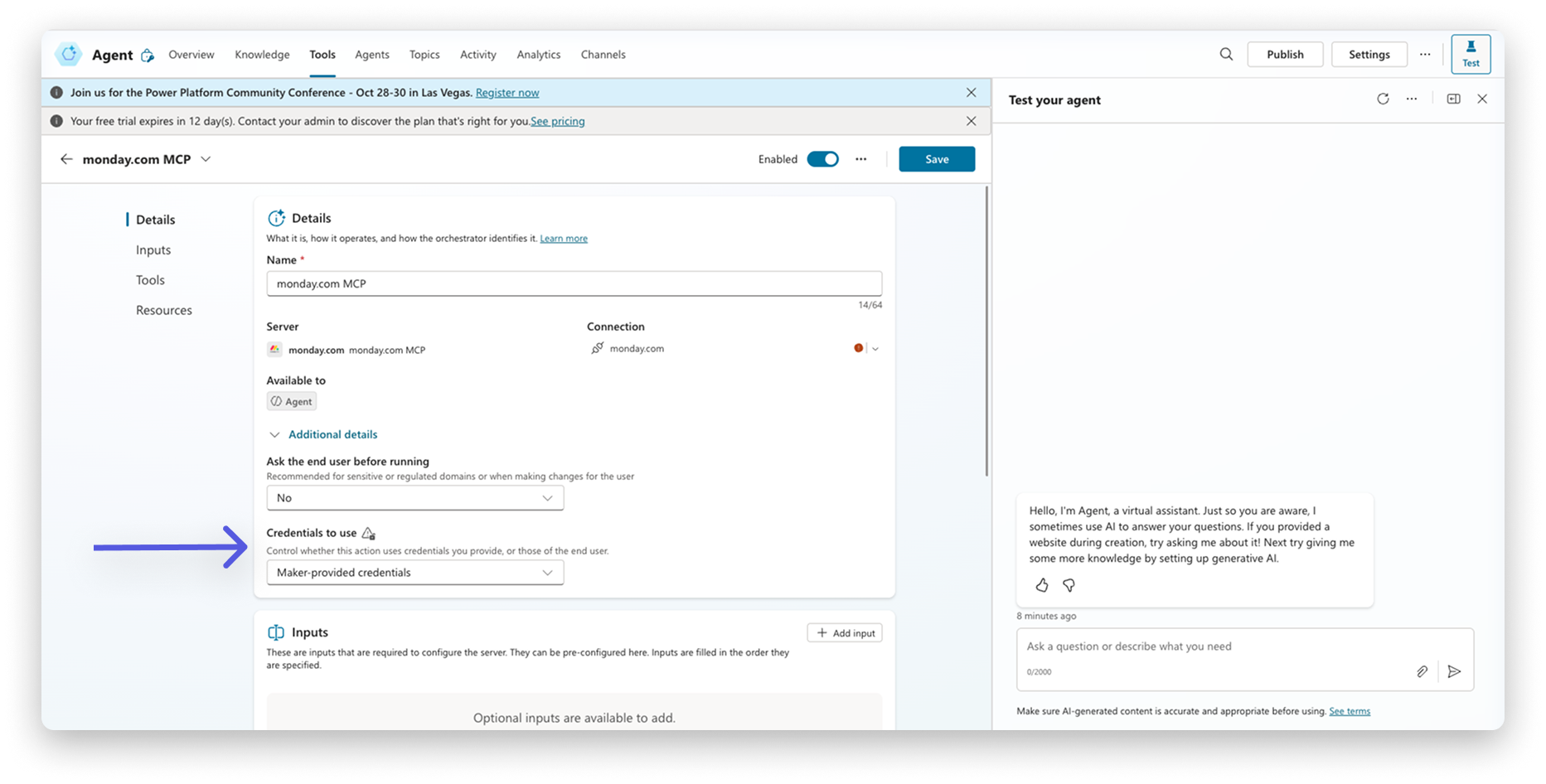This screenshot has height=784, width=1546.
Task: Open the See pricing link
Action: click(x=558, y=121)
